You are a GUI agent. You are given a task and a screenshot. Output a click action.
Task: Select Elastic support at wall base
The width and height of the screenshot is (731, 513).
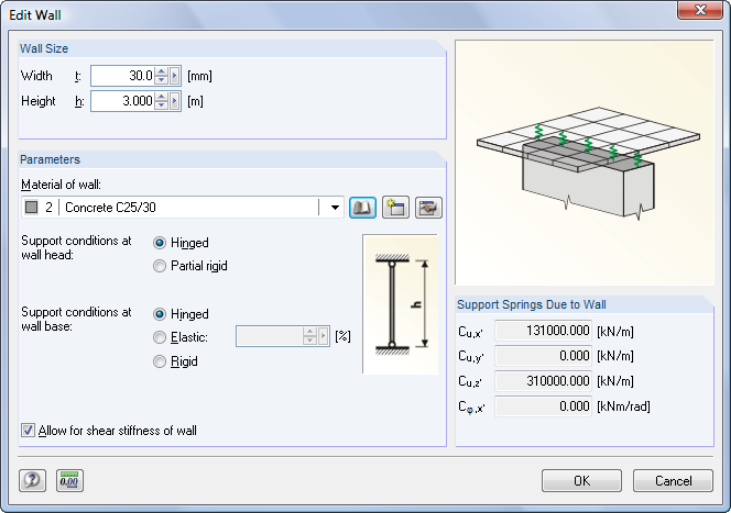coord(160,338)
